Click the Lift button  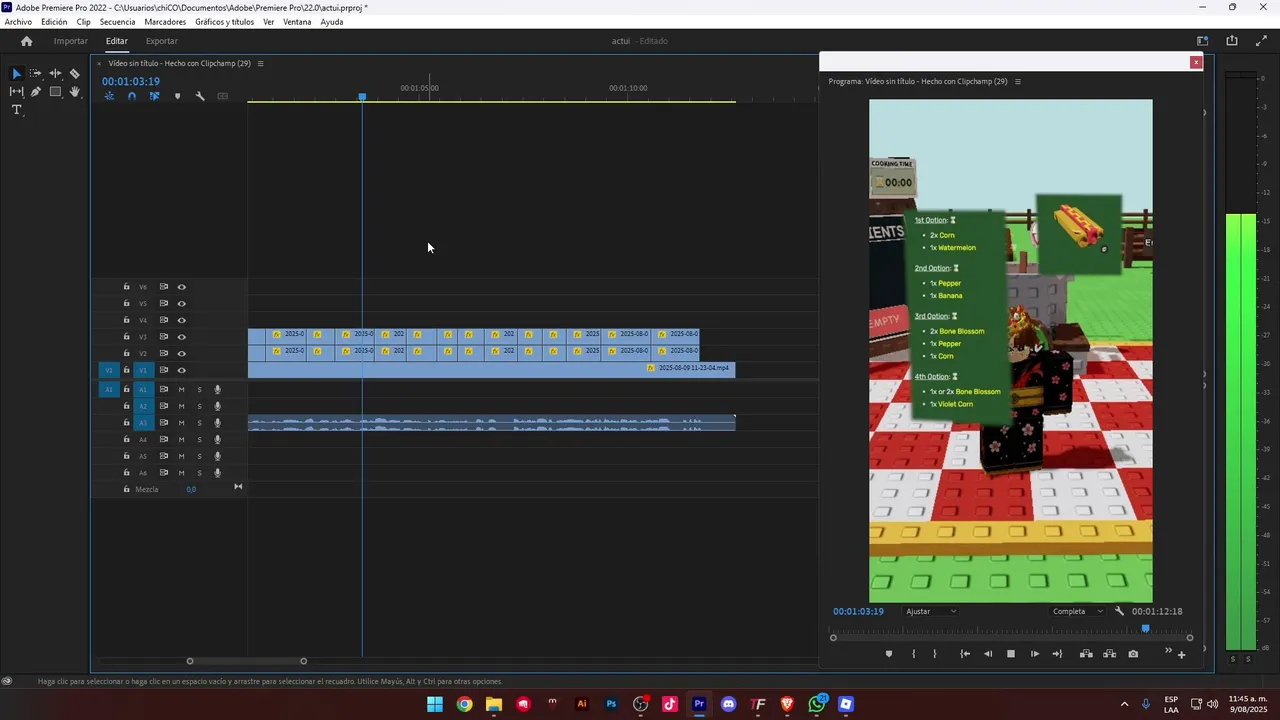pos(1086,654)
